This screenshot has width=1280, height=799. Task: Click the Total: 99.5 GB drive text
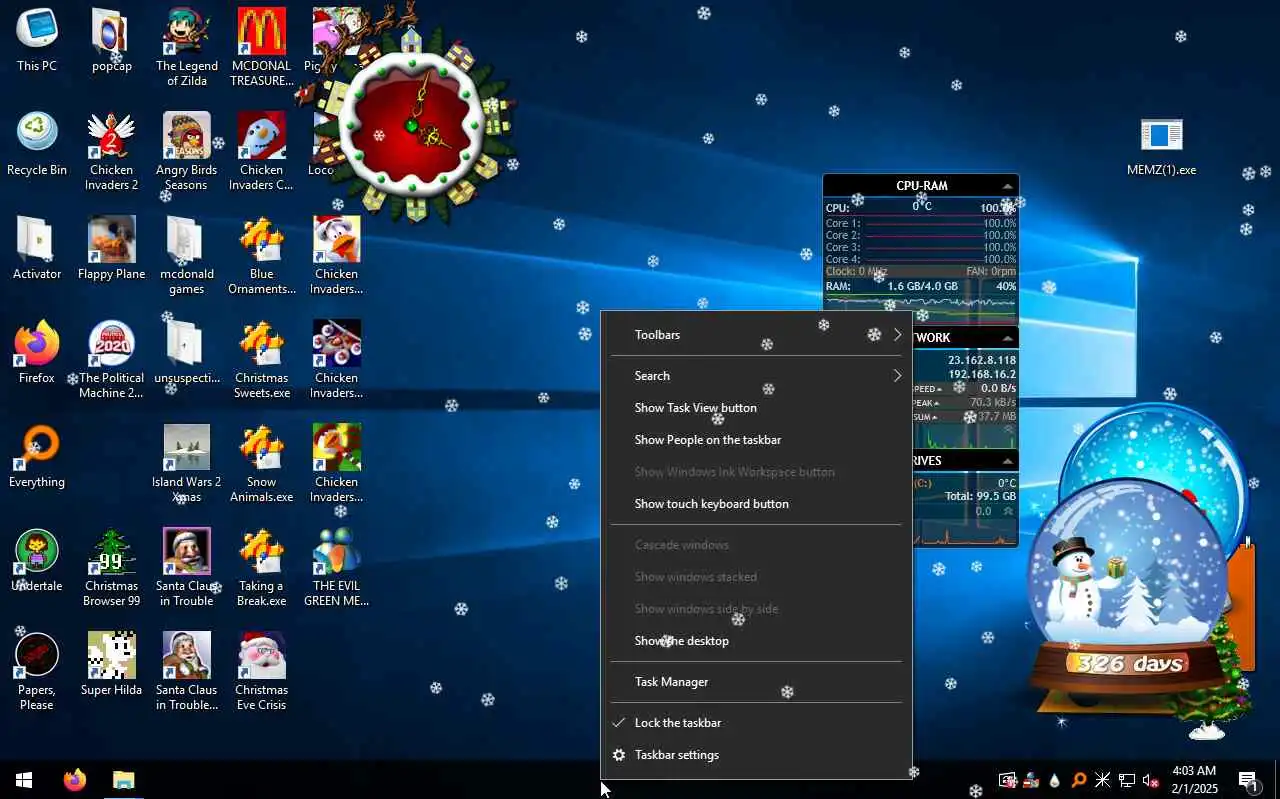tap(980, 496)
